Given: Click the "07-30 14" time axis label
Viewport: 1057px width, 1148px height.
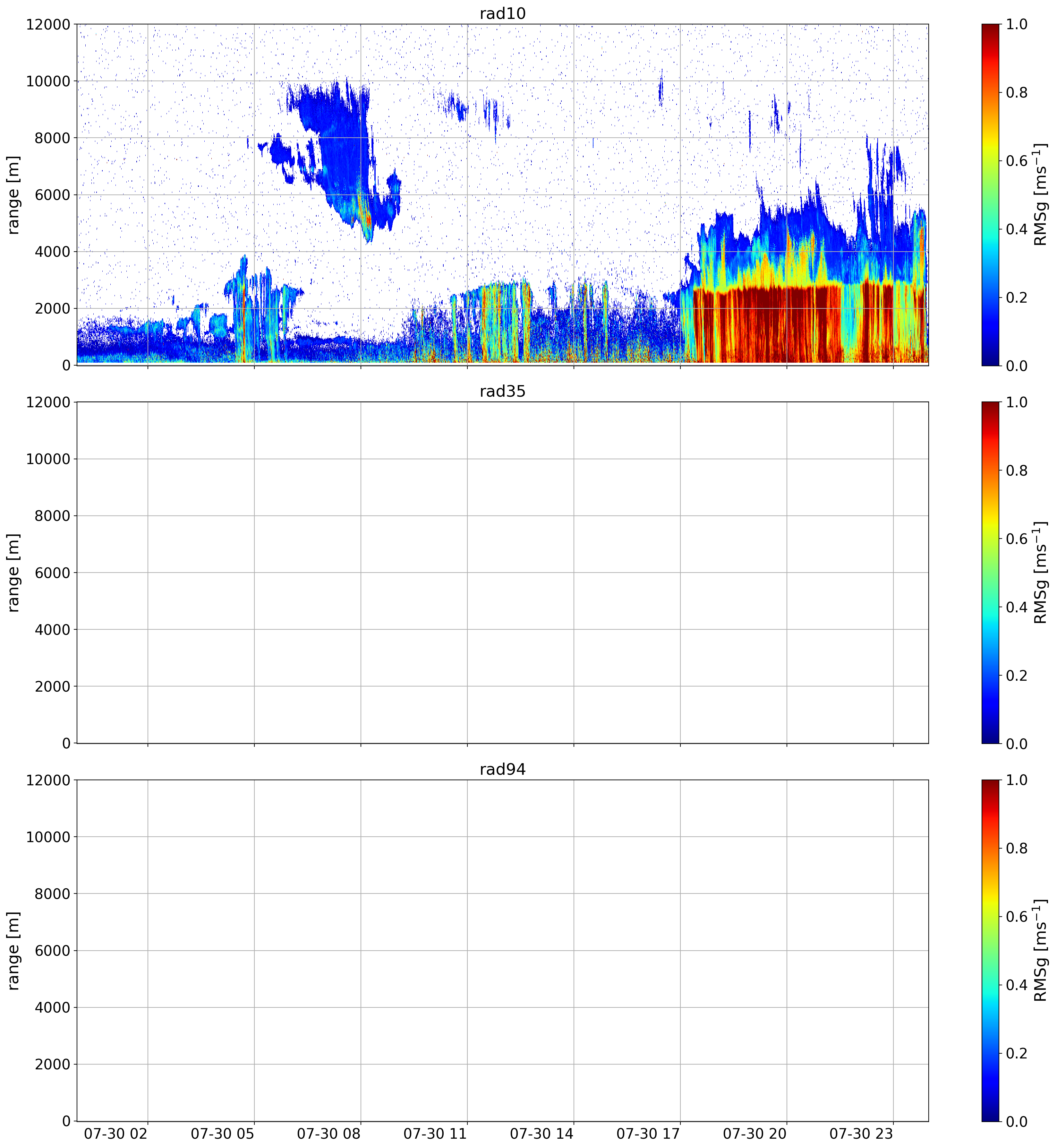Looking at the screenshot, I should (x=542, y=1134).
